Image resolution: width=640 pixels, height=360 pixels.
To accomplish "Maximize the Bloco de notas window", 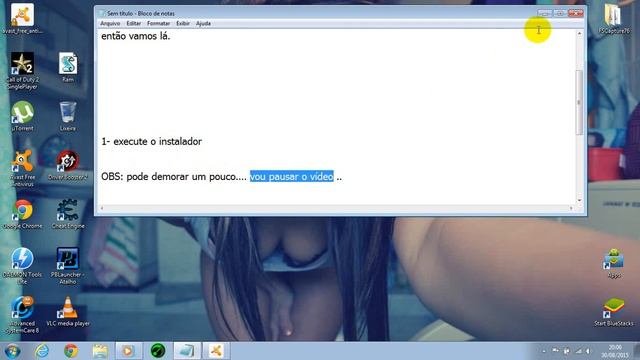I will tap(560, 13).
